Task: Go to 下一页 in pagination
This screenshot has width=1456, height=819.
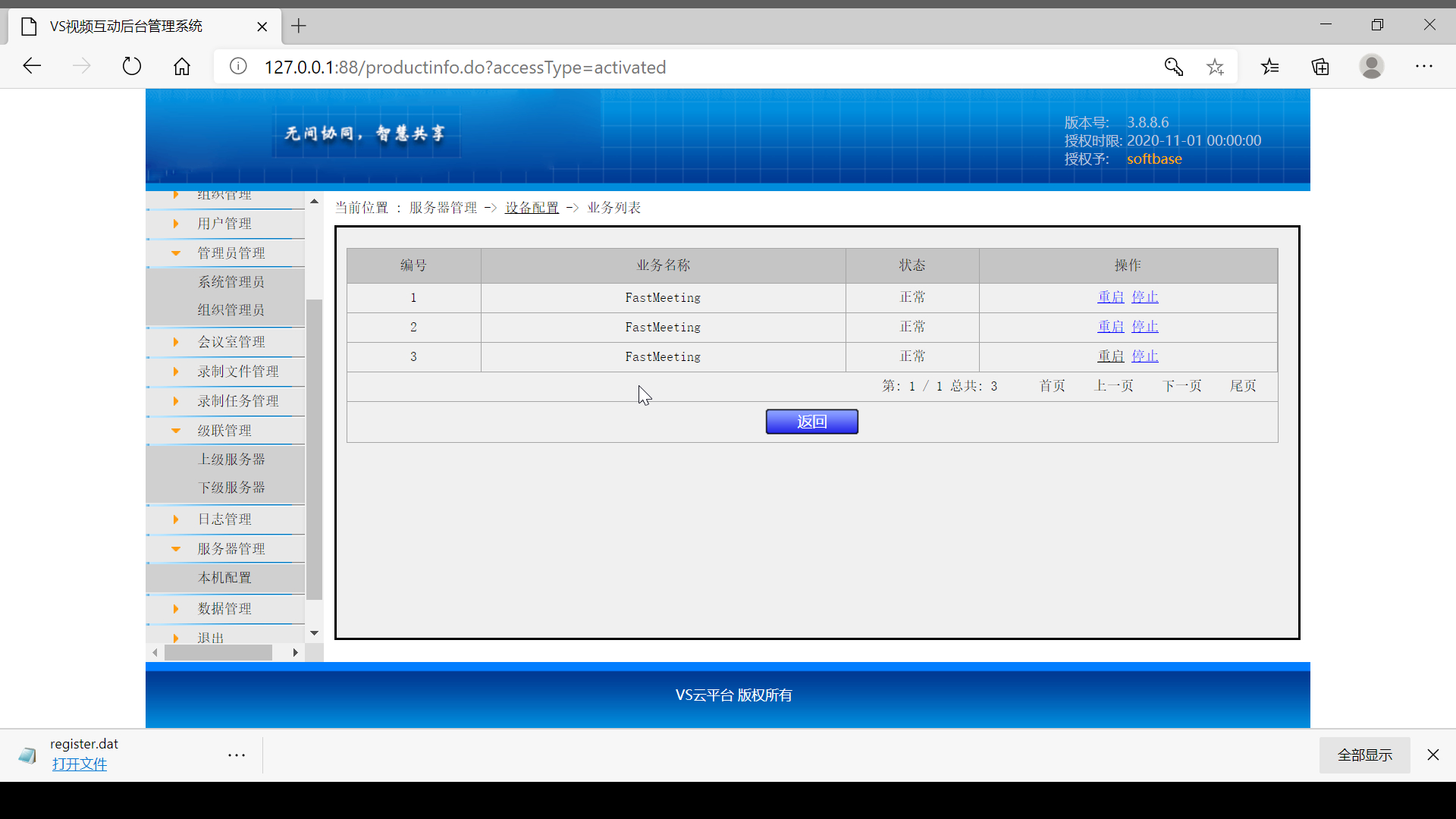Action: [1182, 386]
